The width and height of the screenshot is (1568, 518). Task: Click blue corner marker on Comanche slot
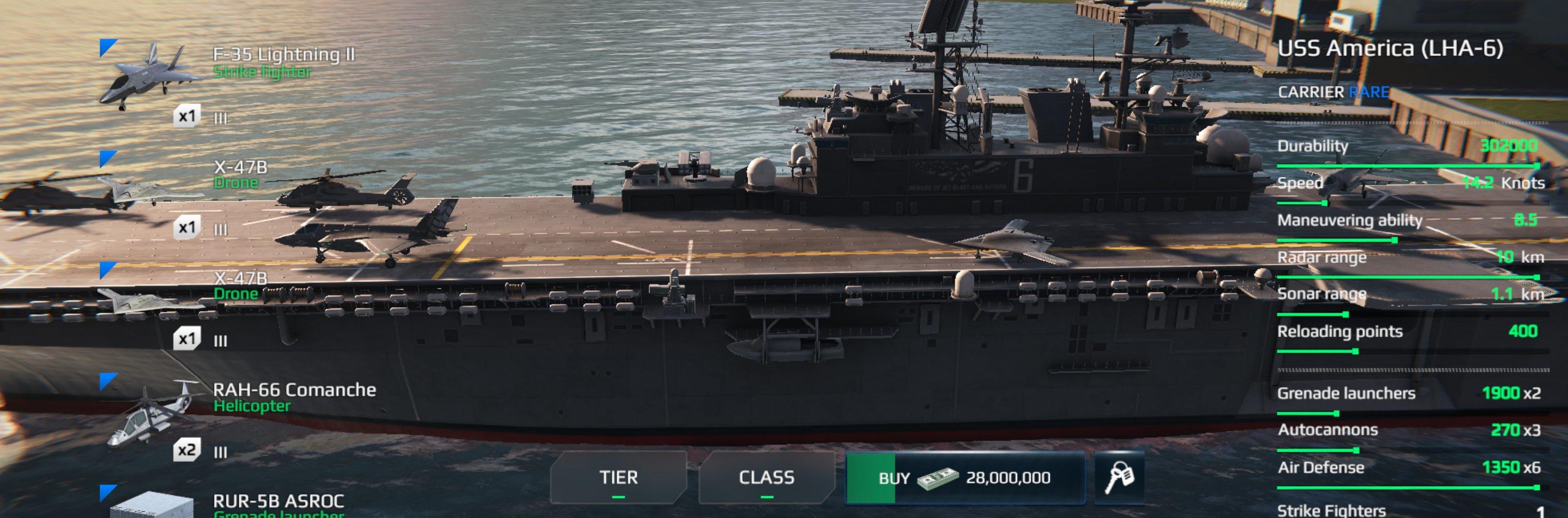pos(107,381)
